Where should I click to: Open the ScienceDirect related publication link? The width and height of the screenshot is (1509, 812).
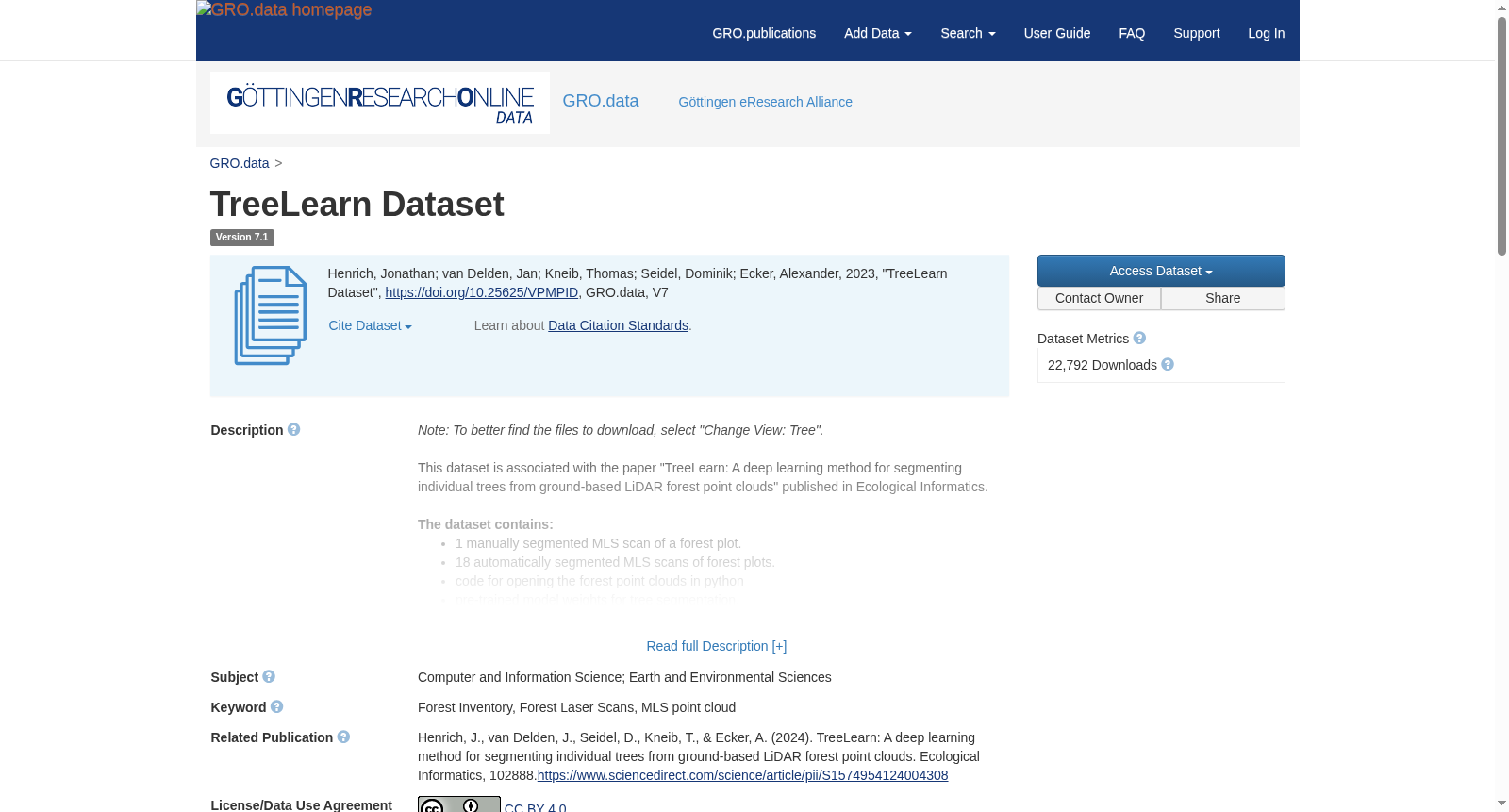[x=743, y=775]
